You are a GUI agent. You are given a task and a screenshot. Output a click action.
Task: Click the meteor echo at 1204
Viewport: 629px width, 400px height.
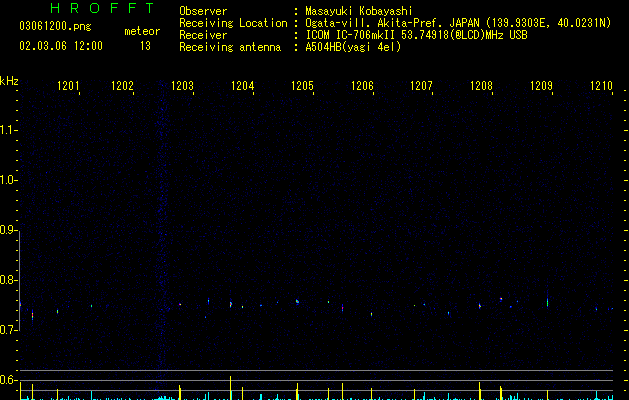[231, 304]
